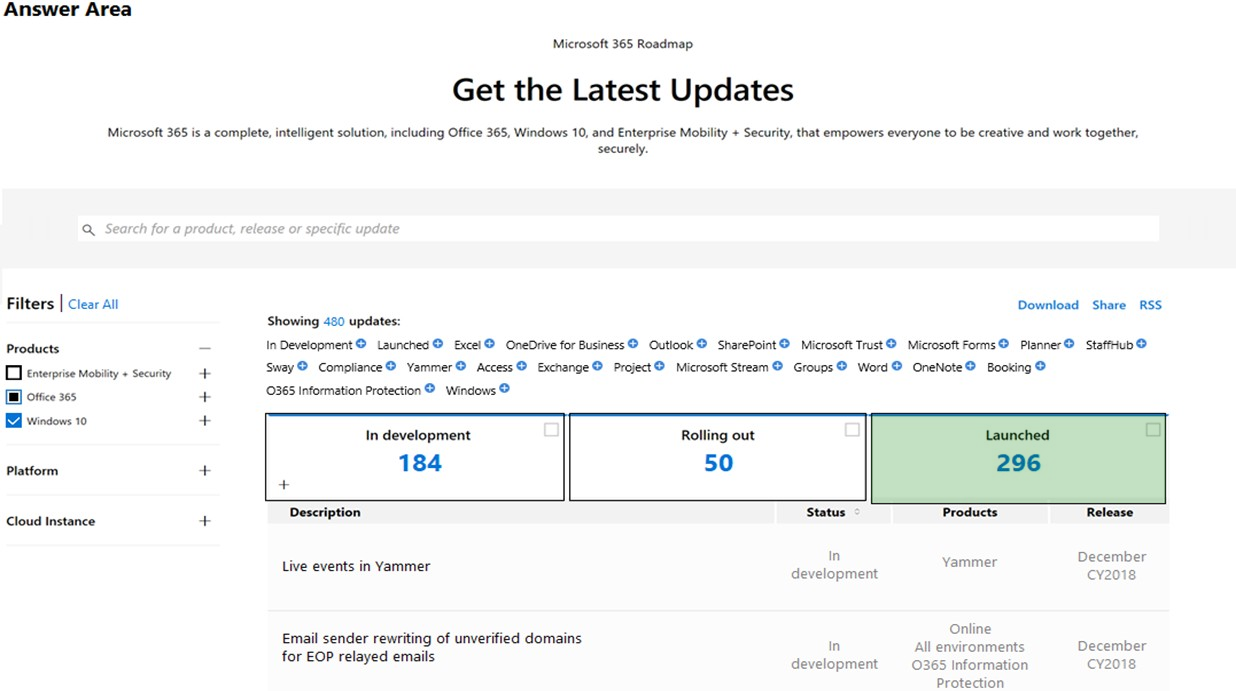Click the product search input field
1236x691 pixels.
[618, 229]
